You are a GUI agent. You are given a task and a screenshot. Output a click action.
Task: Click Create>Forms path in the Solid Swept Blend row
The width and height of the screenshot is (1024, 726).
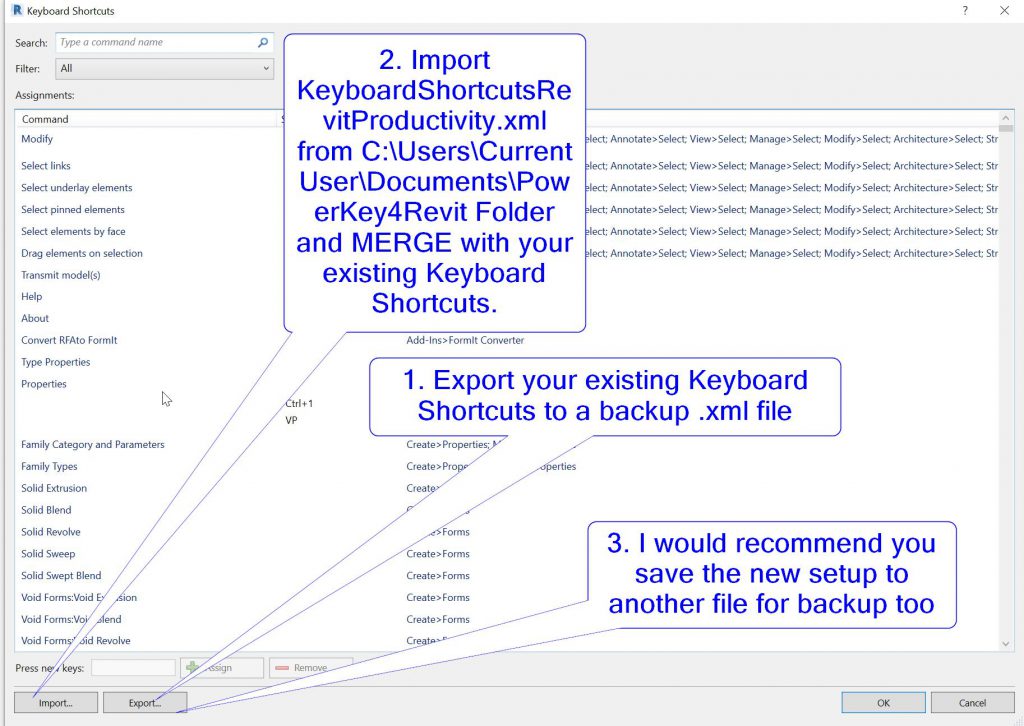click(438, 576)
